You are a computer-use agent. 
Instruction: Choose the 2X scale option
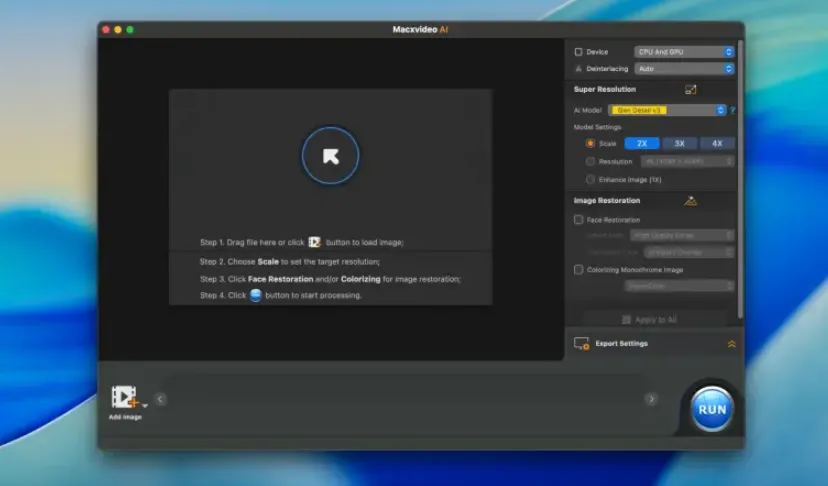click(x=642, y=143)
